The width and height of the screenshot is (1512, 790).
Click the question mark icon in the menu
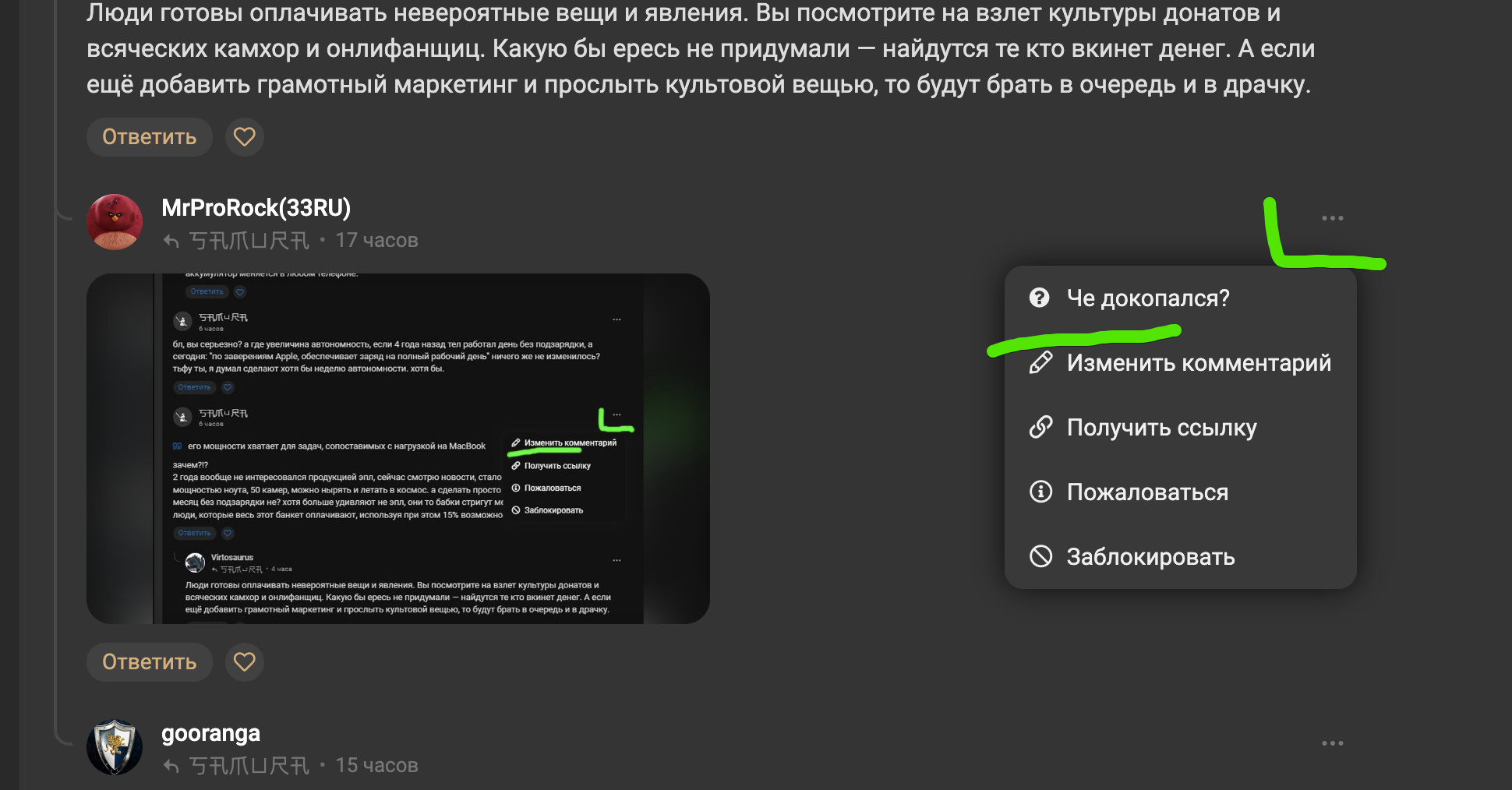pos(1040,298)
